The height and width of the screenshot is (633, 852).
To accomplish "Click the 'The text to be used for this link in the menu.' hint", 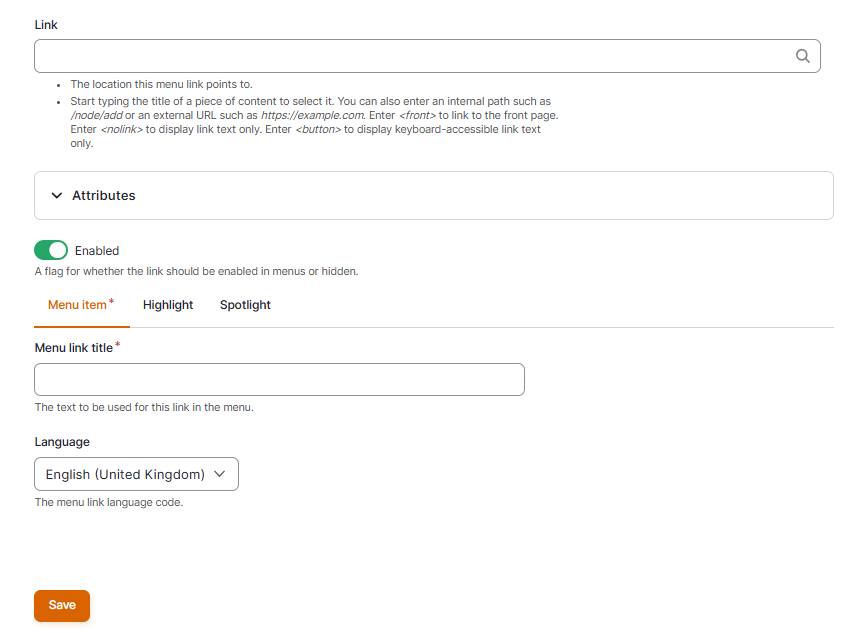I will 144,407.
